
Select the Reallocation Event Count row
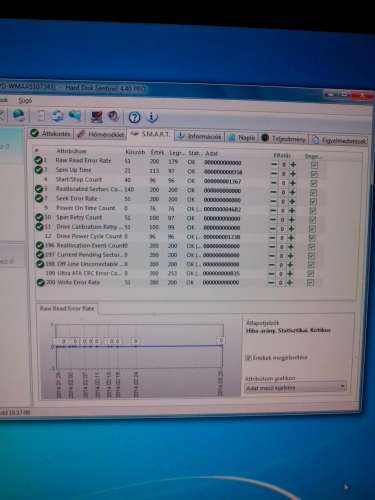point(177,246)
